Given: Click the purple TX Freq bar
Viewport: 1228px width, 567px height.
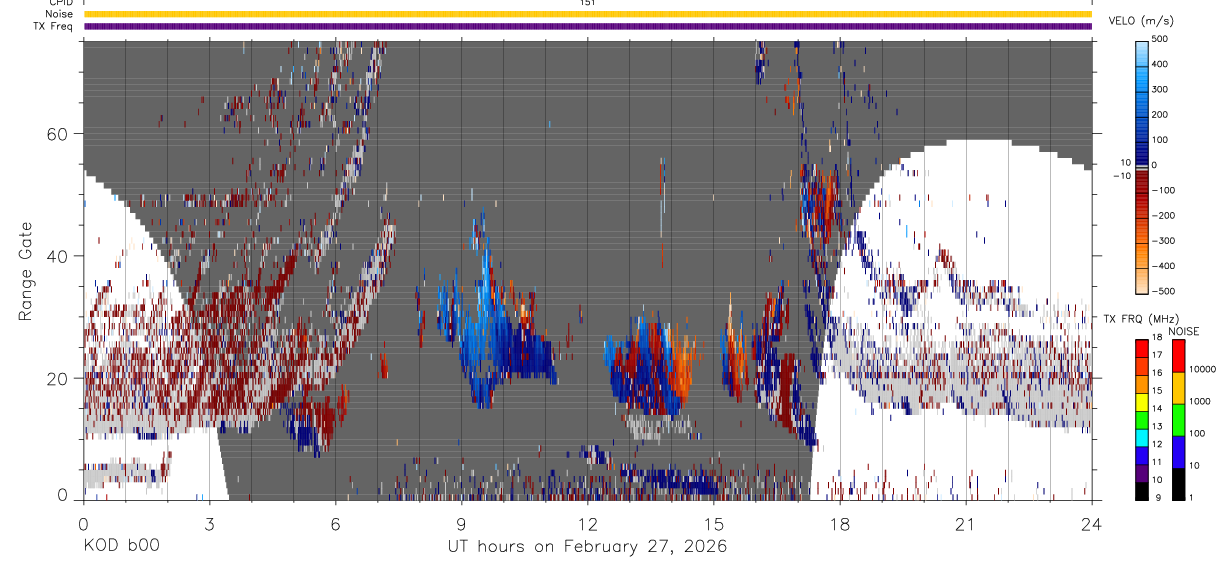Looking at the screenshot, I should (x=587, y=26).
